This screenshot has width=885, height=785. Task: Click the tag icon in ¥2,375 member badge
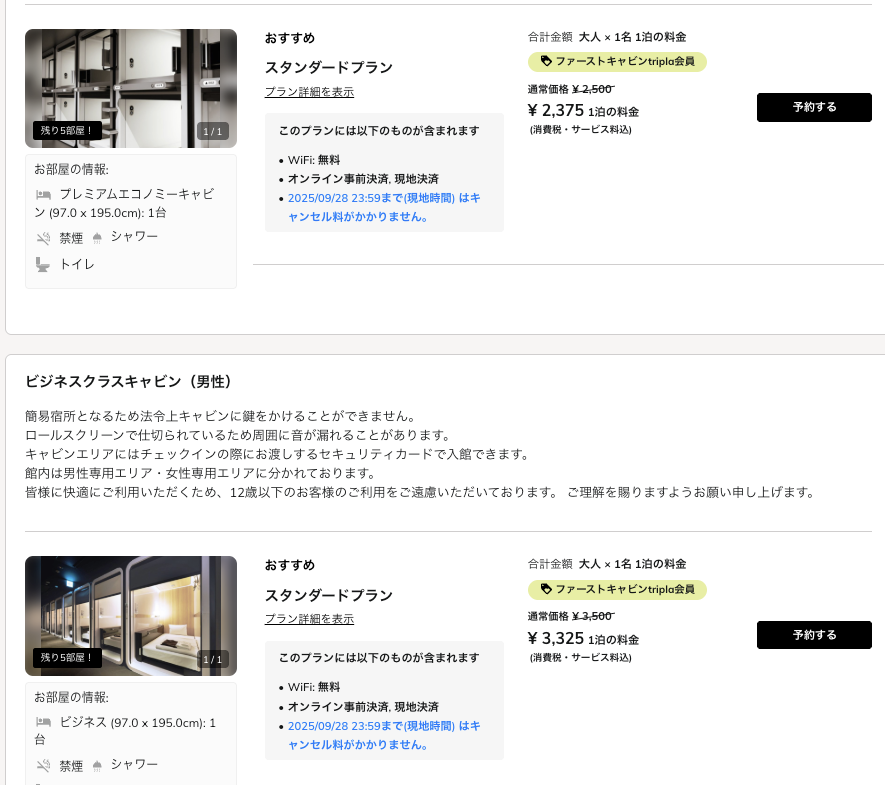[x=546, y=61]
